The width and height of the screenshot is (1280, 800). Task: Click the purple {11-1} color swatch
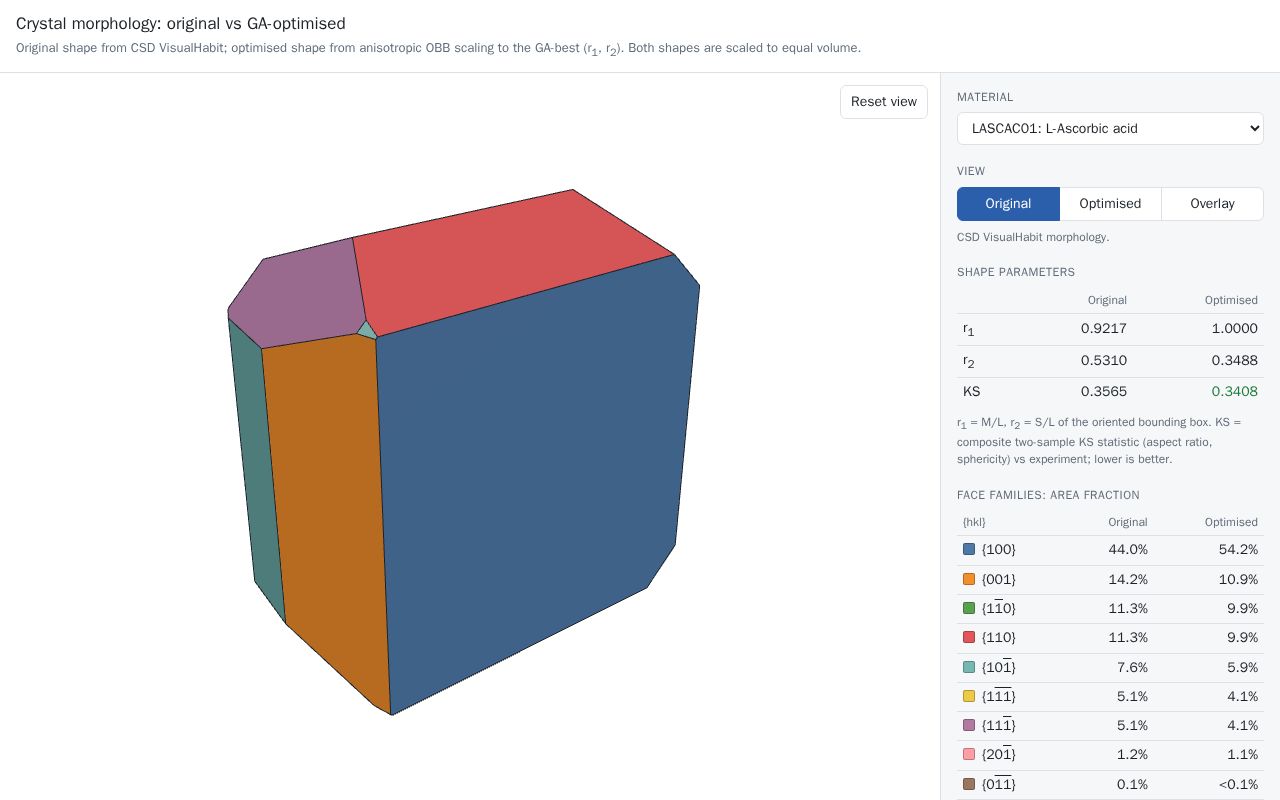coord(969,725)
